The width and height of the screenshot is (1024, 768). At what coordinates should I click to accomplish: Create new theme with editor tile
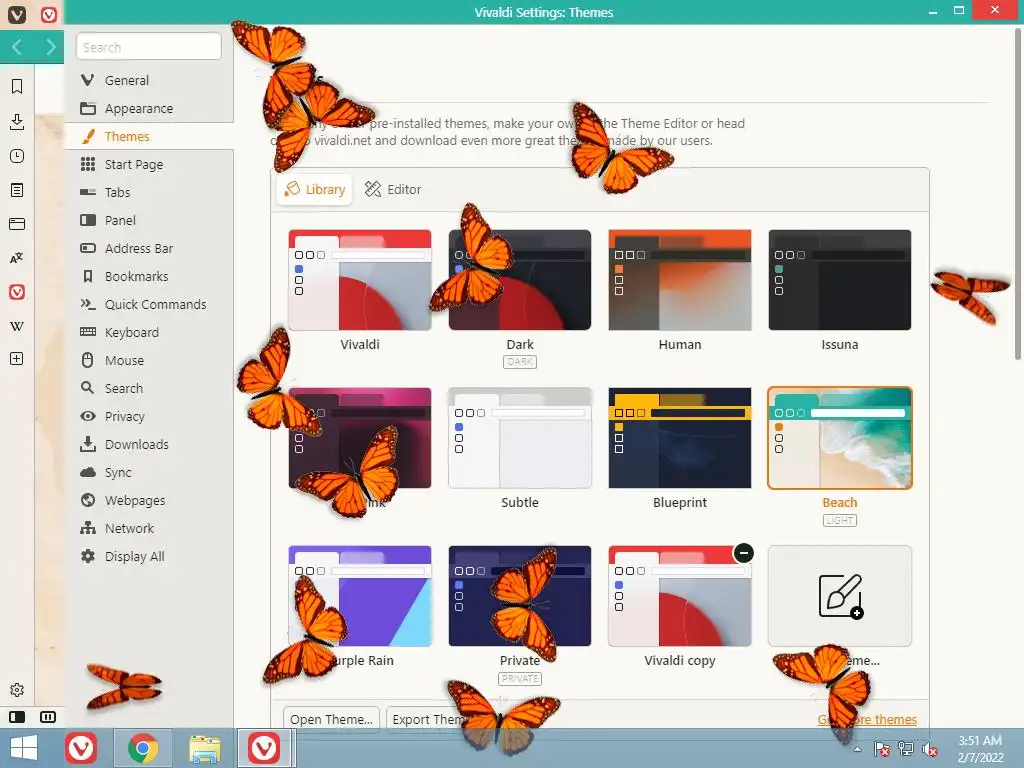840,596
